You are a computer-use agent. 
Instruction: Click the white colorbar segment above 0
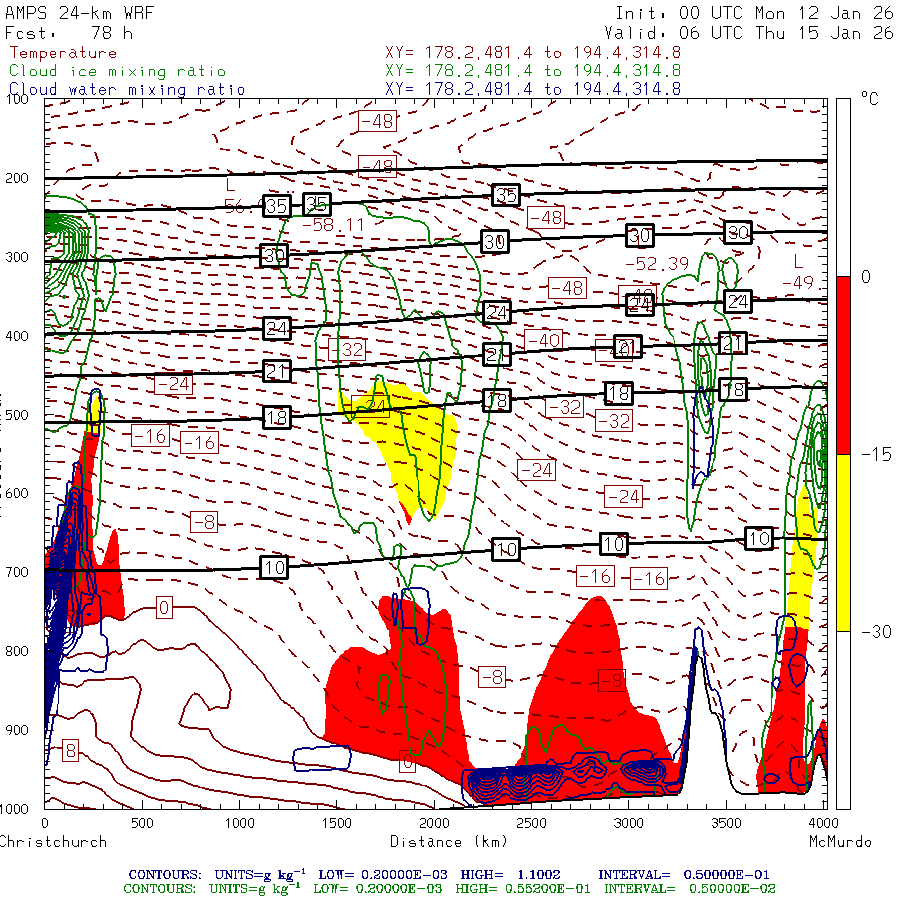pyautogui.click(x=843, y=188)
